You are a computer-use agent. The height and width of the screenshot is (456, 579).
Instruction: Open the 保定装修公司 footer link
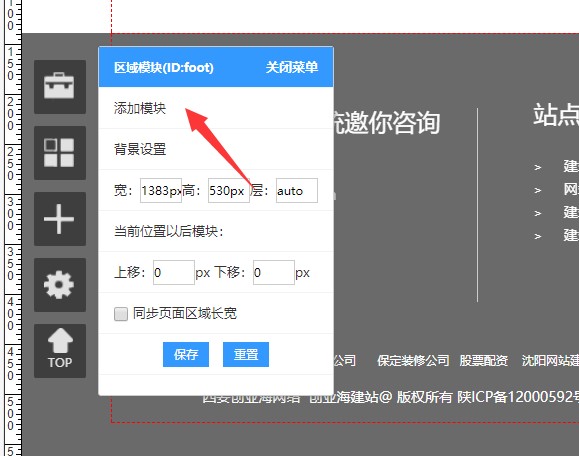point(413,360)
